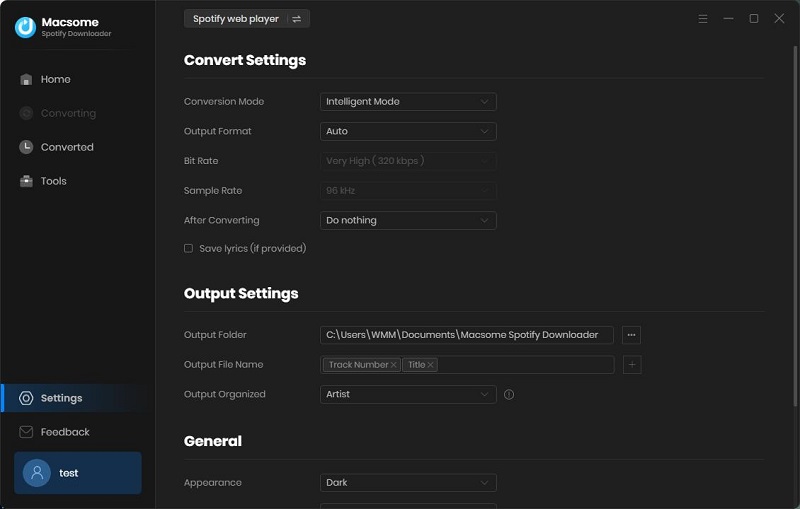This screenshot has width=800, height=509.
Task: Click the Output Folder label
Action: (x=215, y=335)
